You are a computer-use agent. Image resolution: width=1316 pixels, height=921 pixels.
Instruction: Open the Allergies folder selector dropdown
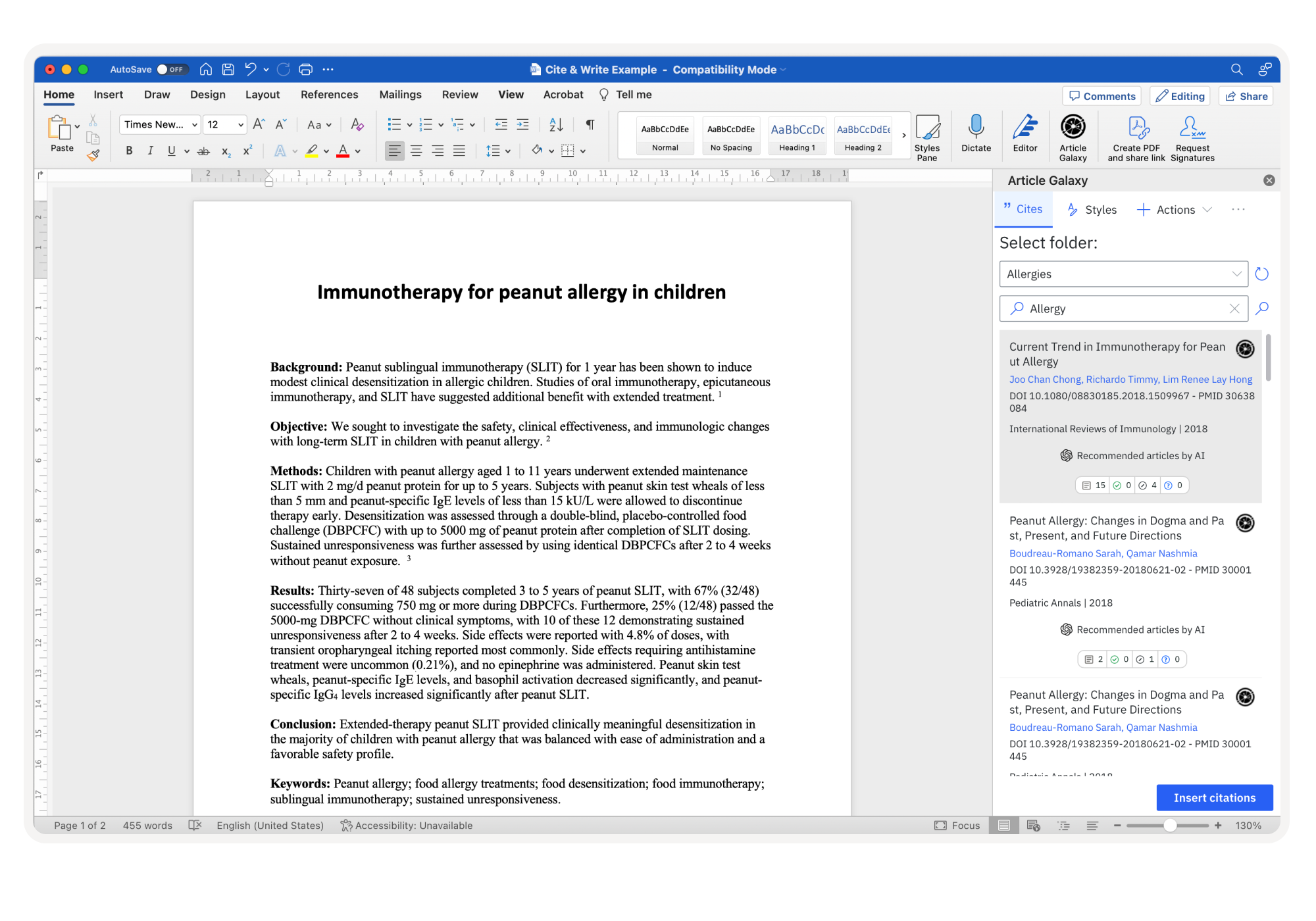click(1236, 274)
